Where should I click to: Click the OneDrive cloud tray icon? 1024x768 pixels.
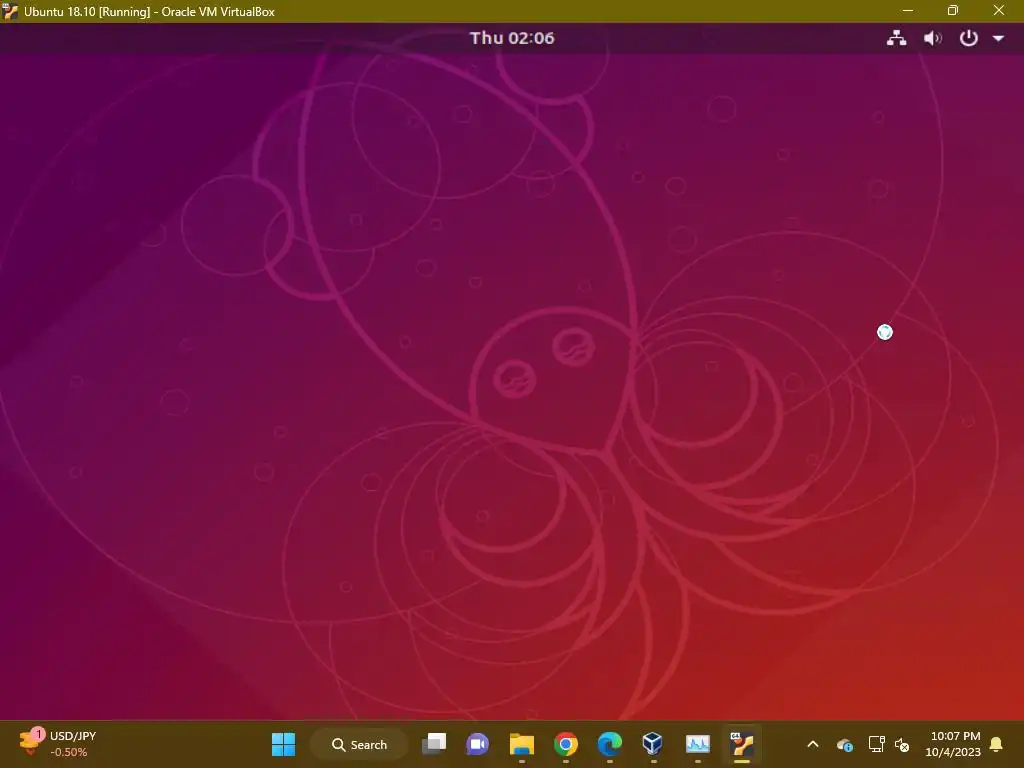(845, 744)
